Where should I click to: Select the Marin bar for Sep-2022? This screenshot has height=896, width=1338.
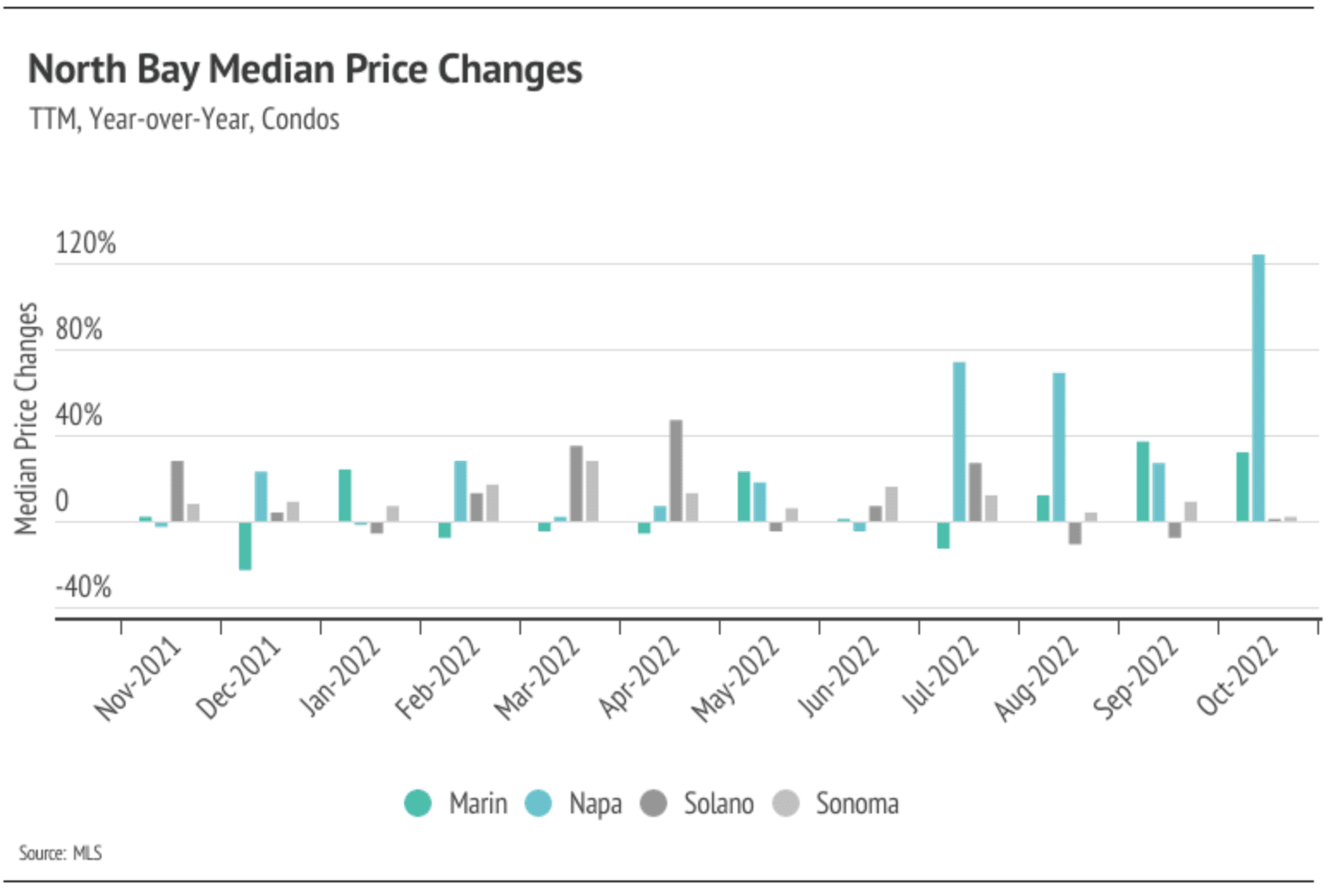(x=1143, y=481)
